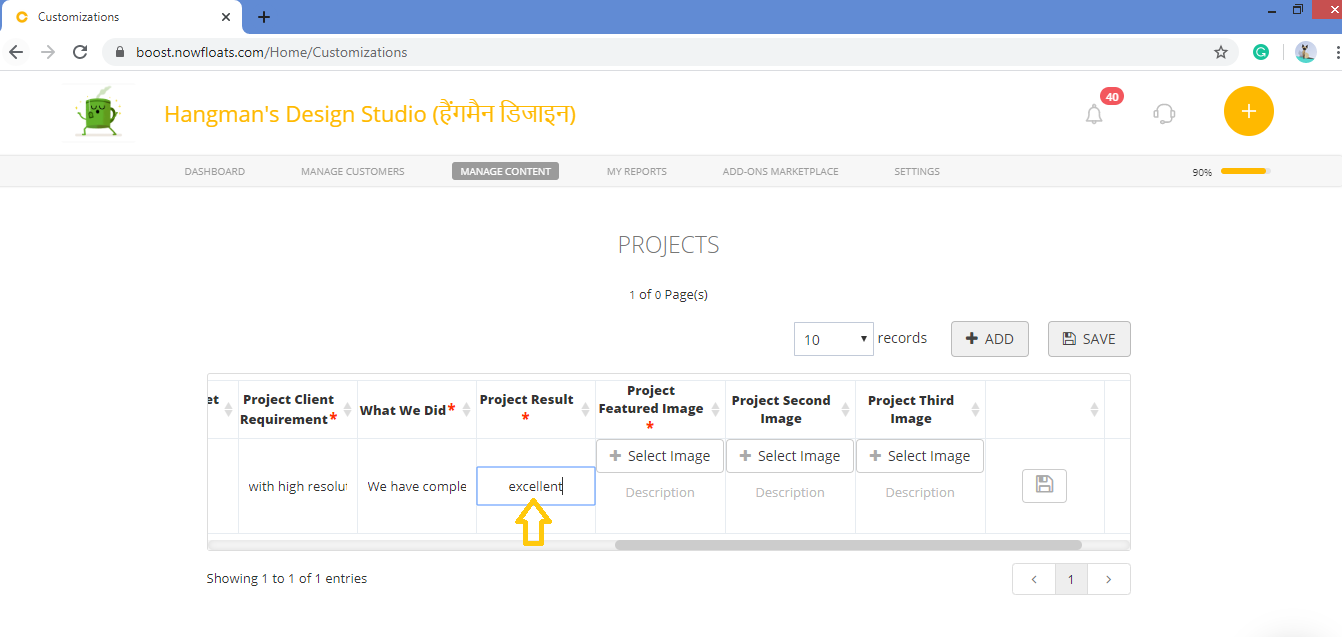This screenshot has height=637, width=1342.
Task: Open the records-per-page dropdown showing 10
Action: [x=833, y=339]
